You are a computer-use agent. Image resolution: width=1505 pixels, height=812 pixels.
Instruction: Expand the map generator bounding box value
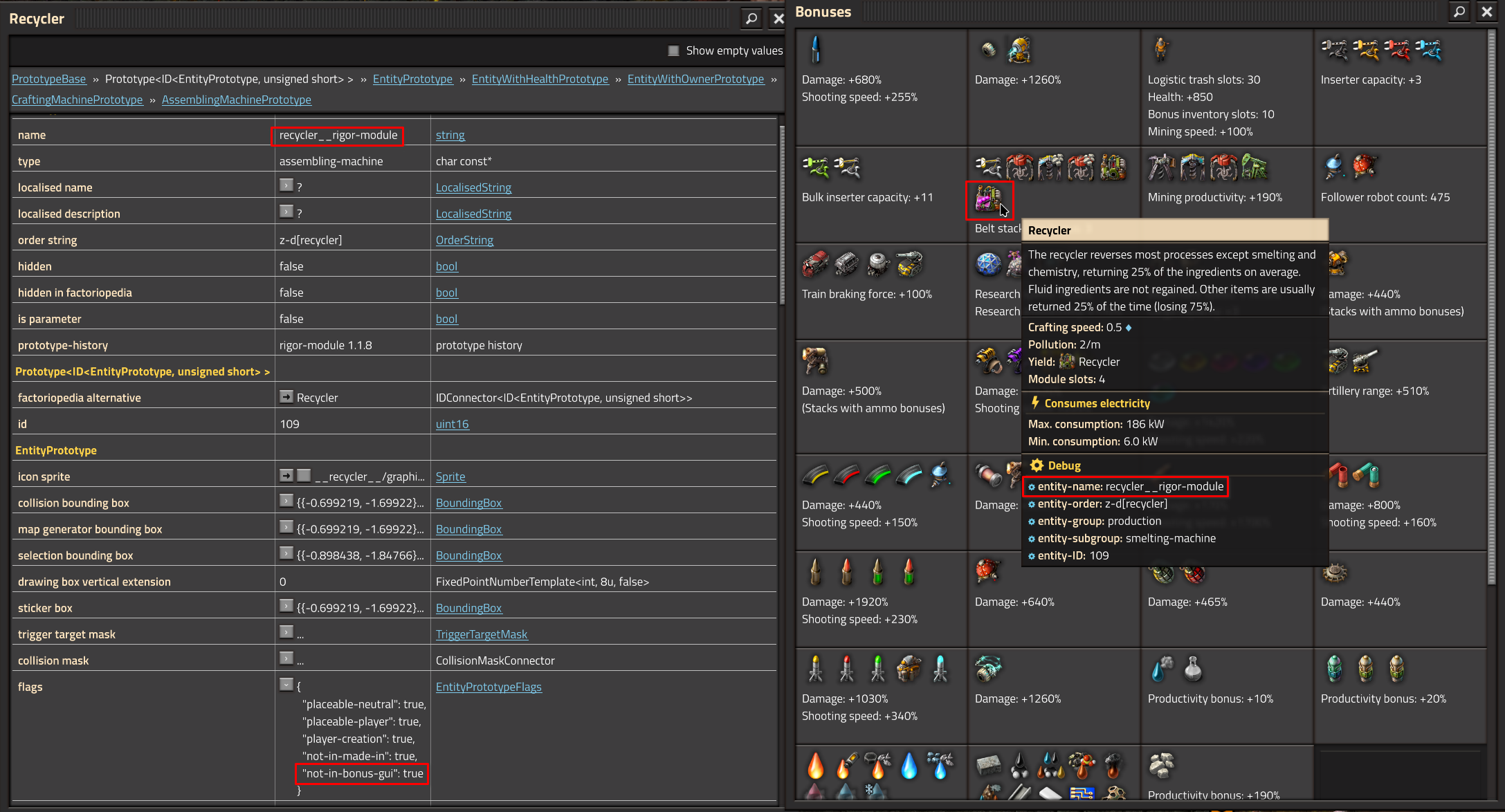pos(286,527)
